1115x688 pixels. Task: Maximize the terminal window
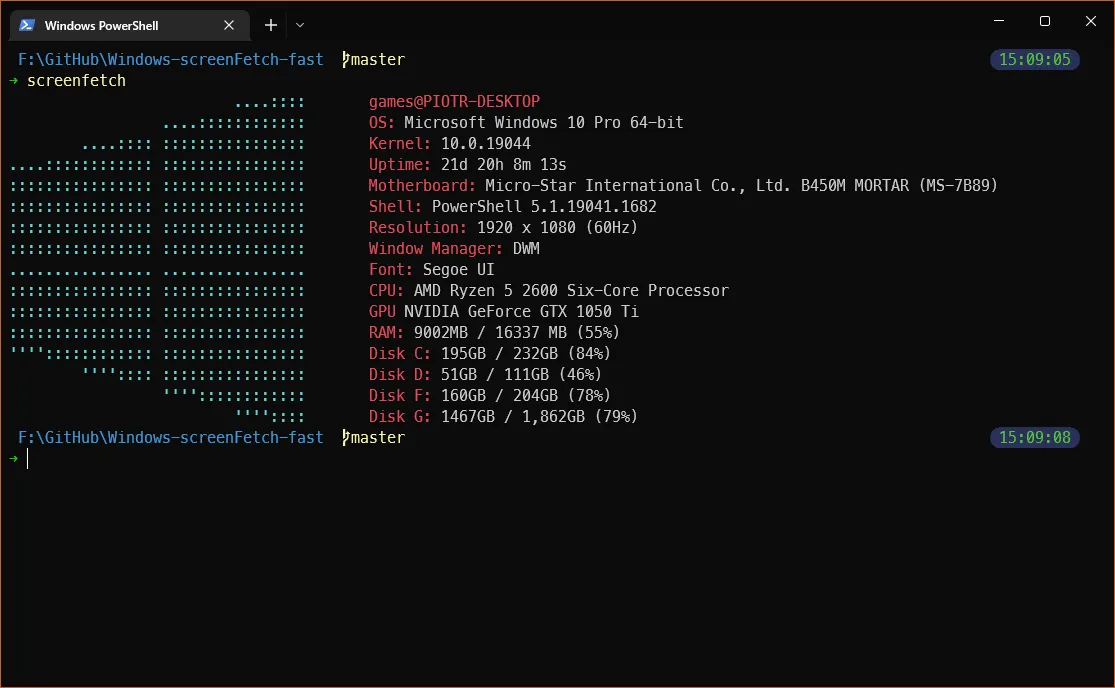(1044, 21)
